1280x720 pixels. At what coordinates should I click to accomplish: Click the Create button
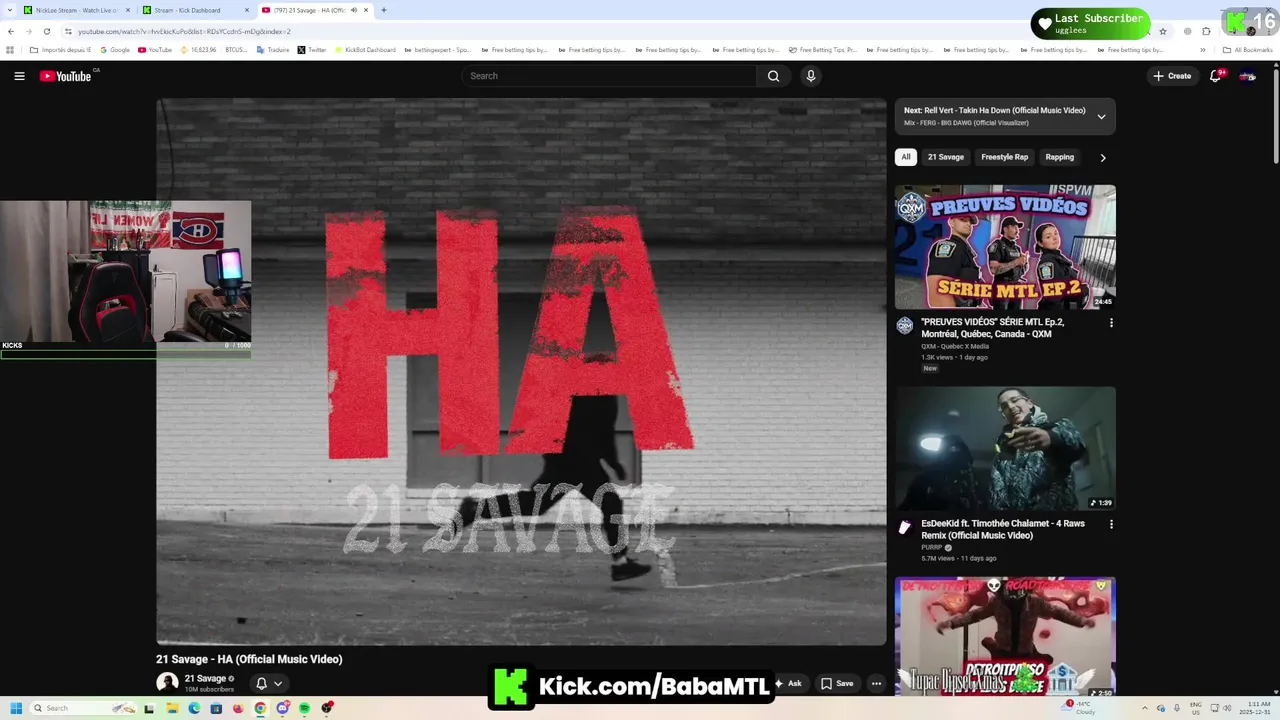1172,76
